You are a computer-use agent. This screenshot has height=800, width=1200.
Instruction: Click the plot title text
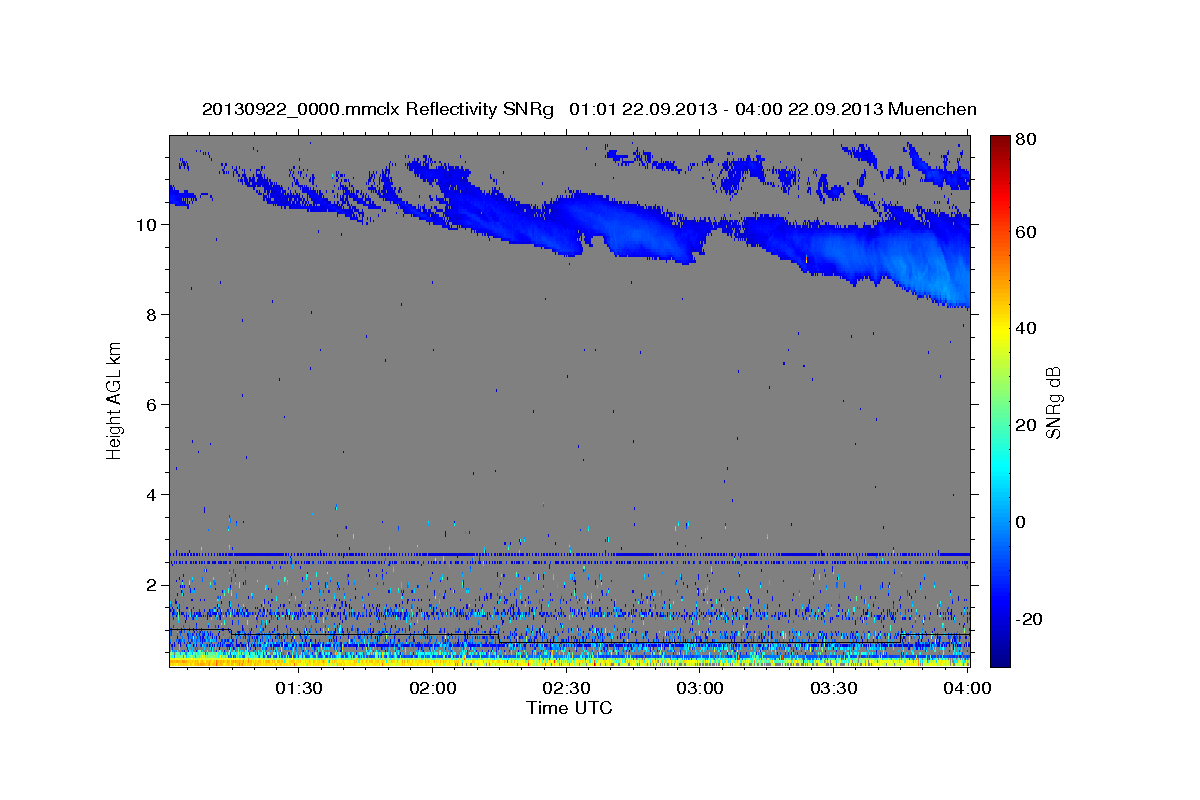coord(589,109)
